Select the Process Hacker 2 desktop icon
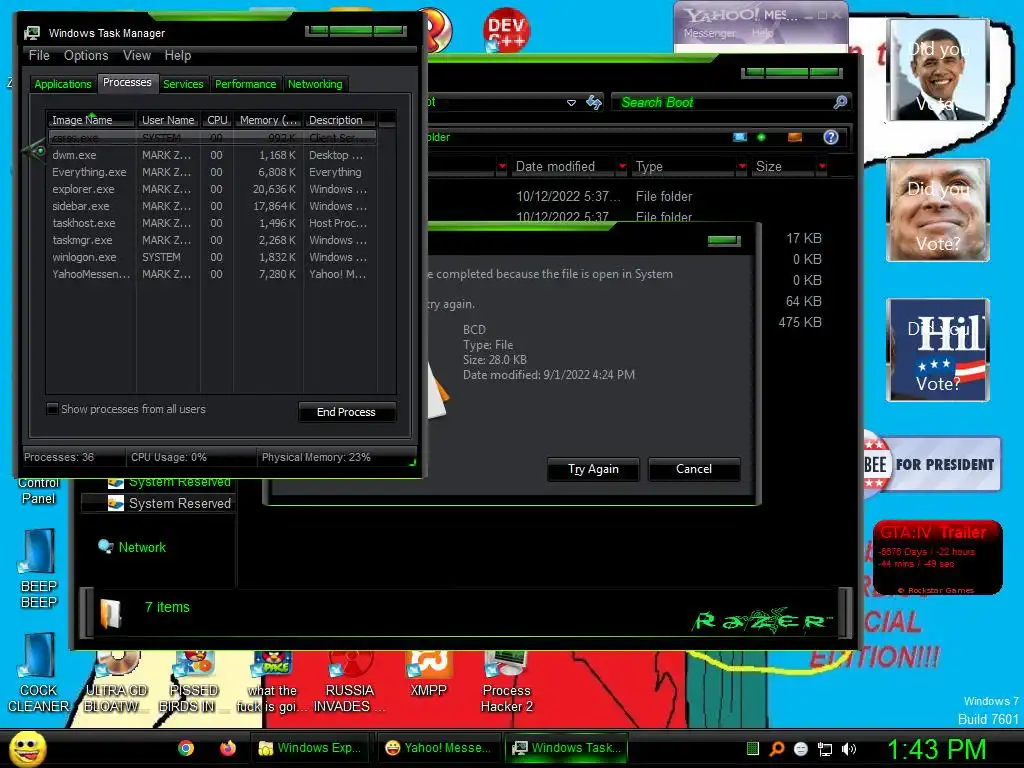 pyautogui.click(x=507, y=682)
